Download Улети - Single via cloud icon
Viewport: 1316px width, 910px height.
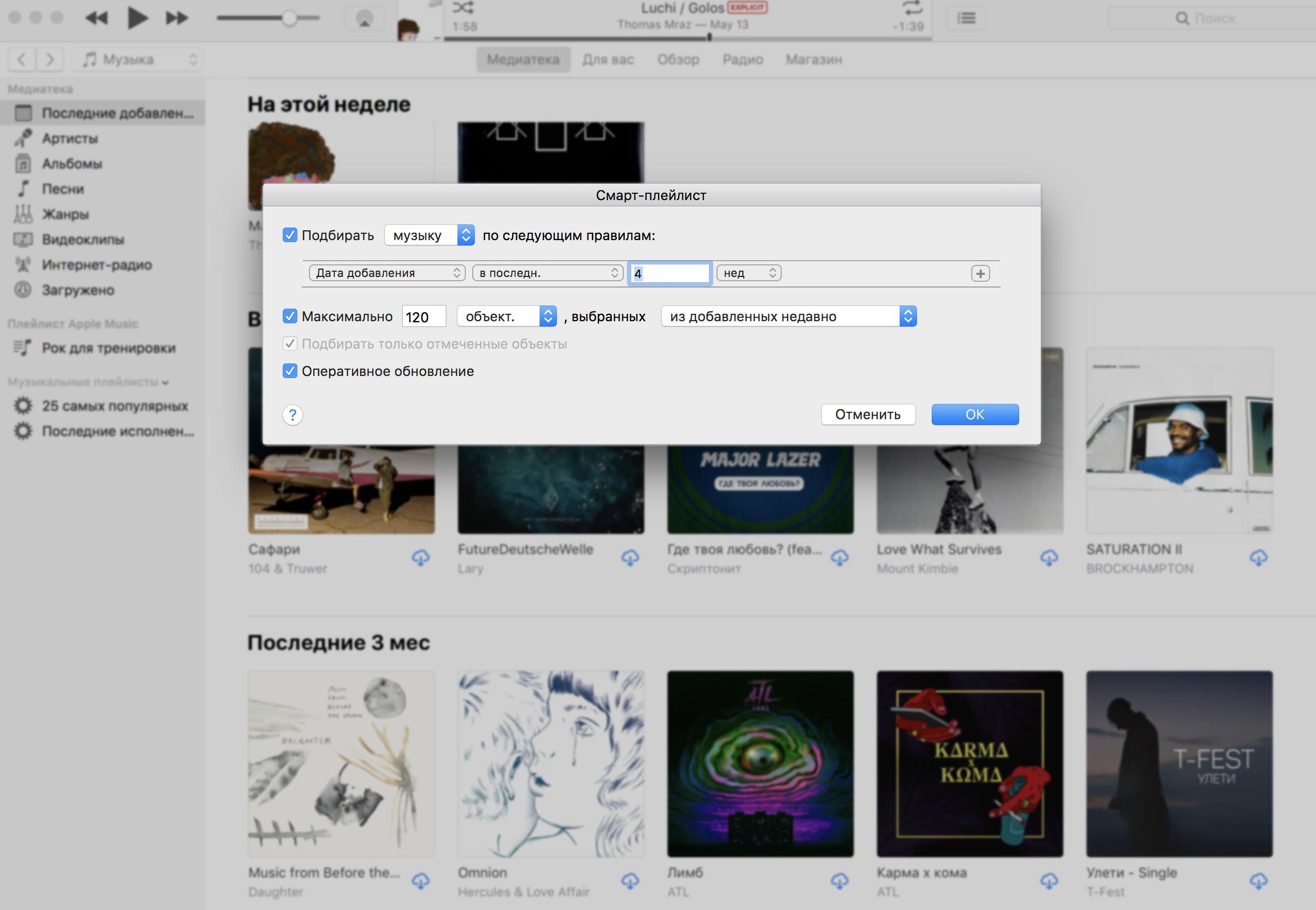pyautogui.click(x=1259, y=881)
